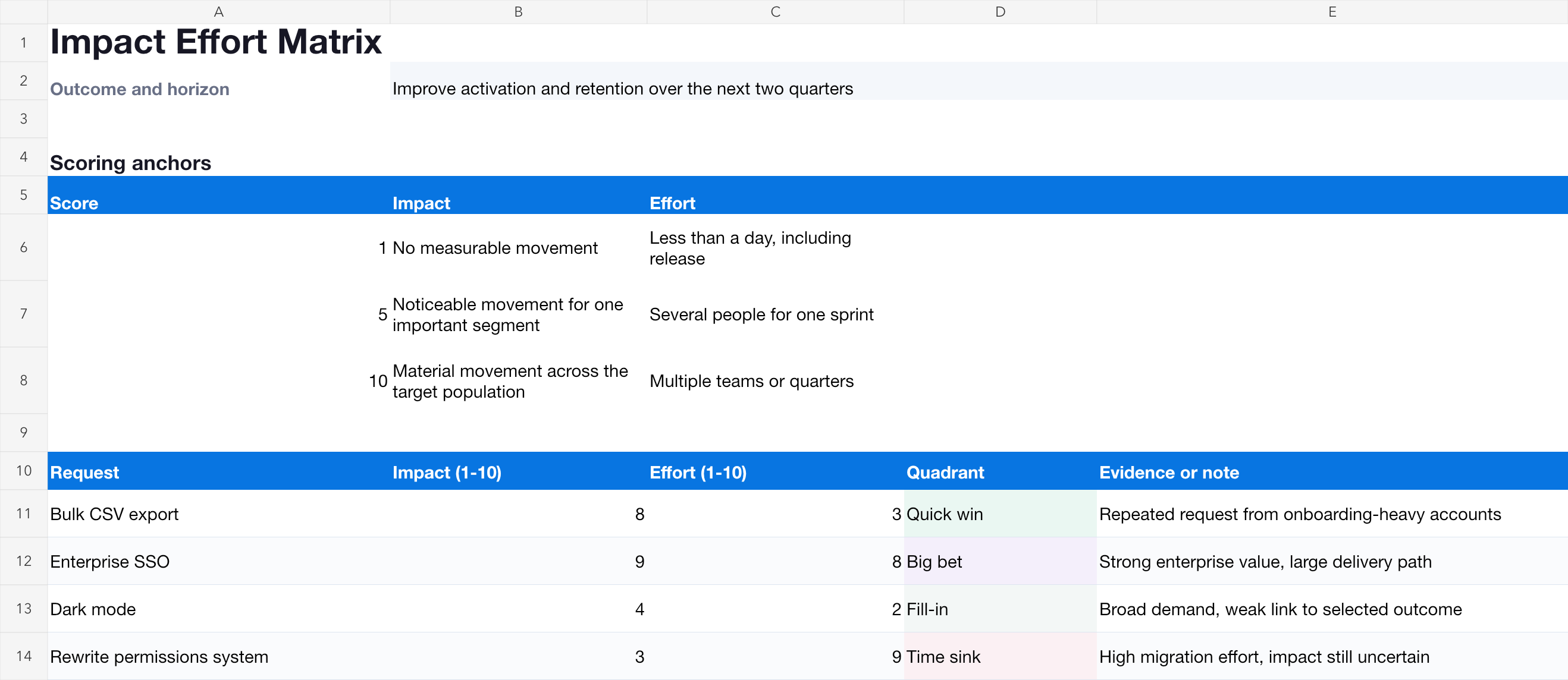The image size is (1568, 680).
Task: Select the score 1 cell in row 6
Action: click(x=218, y=247)
